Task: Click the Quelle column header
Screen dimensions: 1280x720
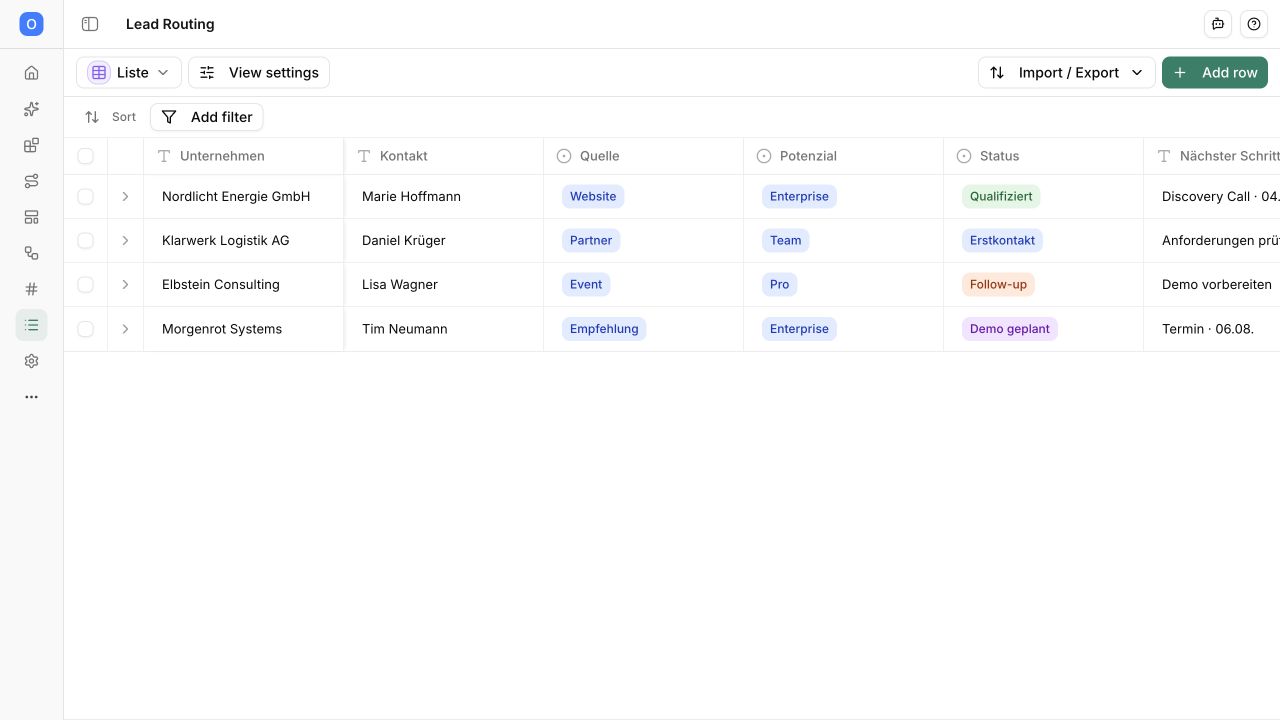Action: pos(644,156)
